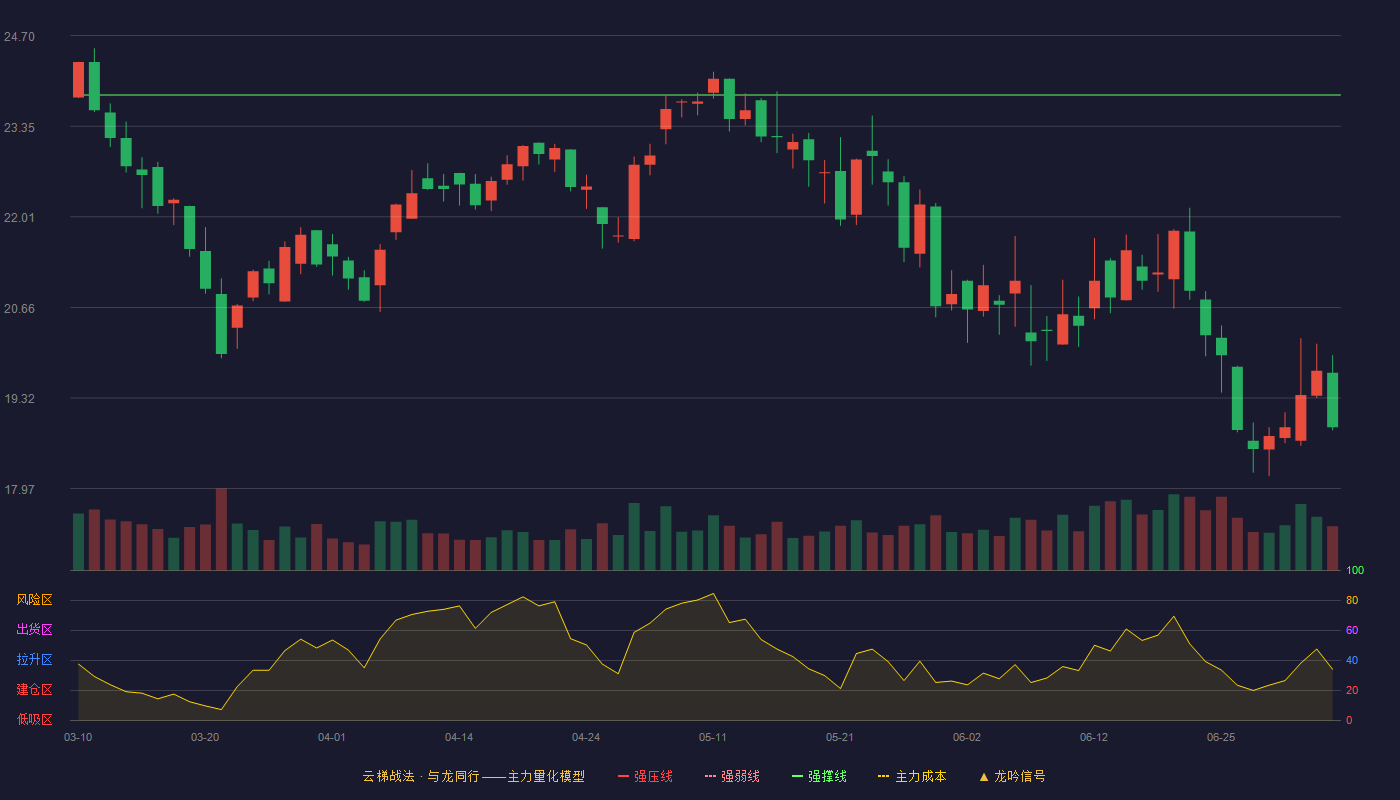
Task: Click the tallest red volume bar
Action: click(x=221, y=529)
